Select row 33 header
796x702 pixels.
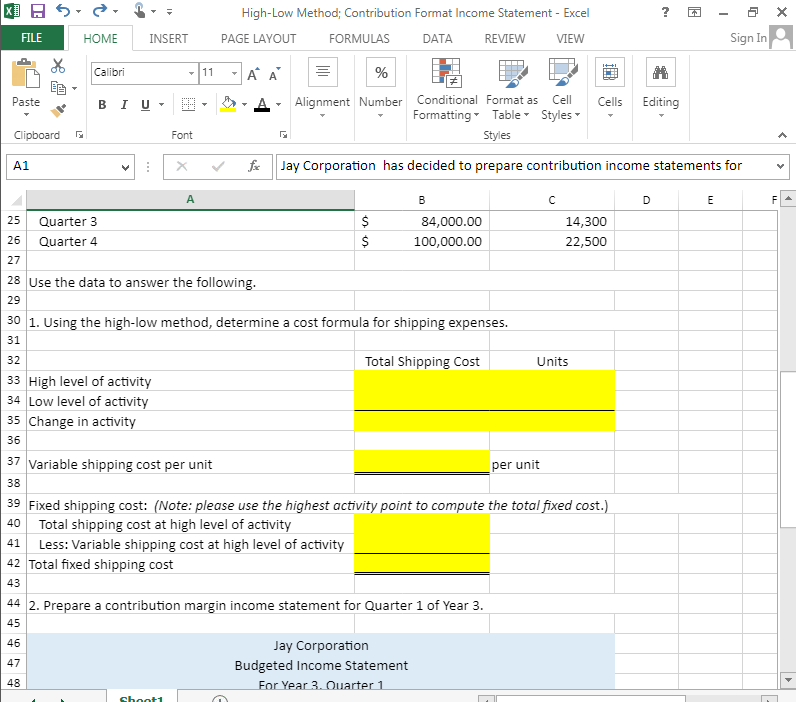[x=14, y=380]
